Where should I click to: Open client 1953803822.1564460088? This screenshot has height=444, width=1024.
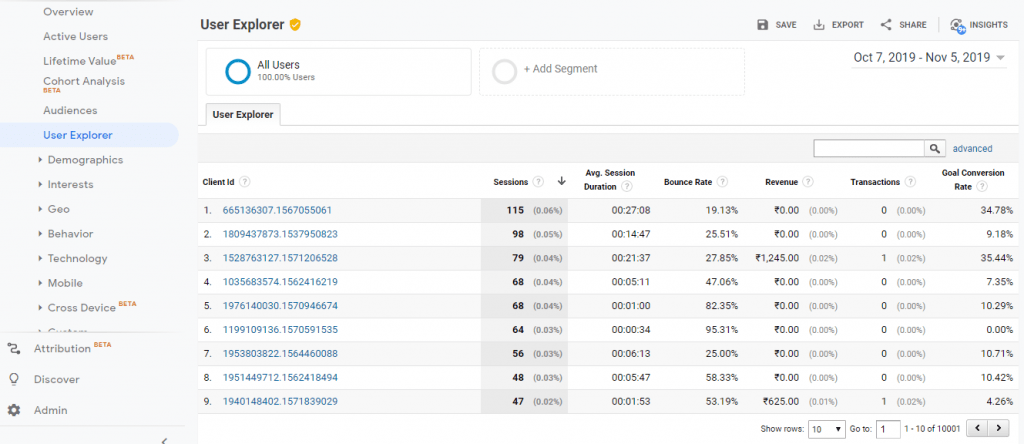tap(280, 354)
